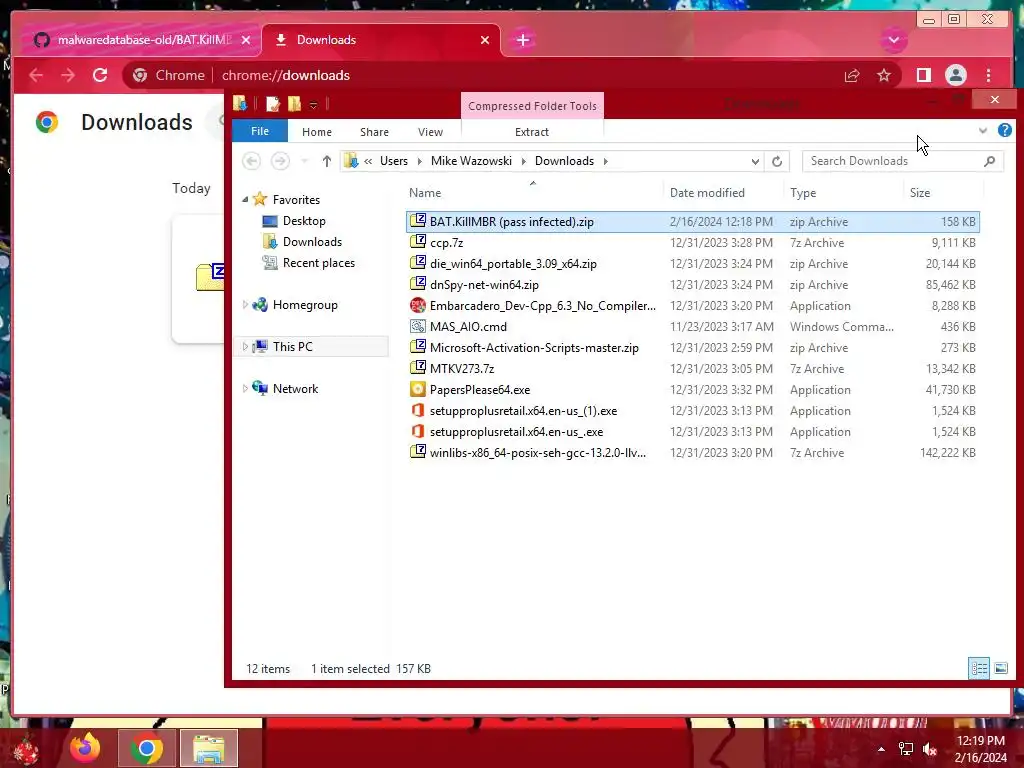The width and height of the screenshot is (1024, 768).
Task: Open the Chrome profile avatar
Action: pos(955,75)
